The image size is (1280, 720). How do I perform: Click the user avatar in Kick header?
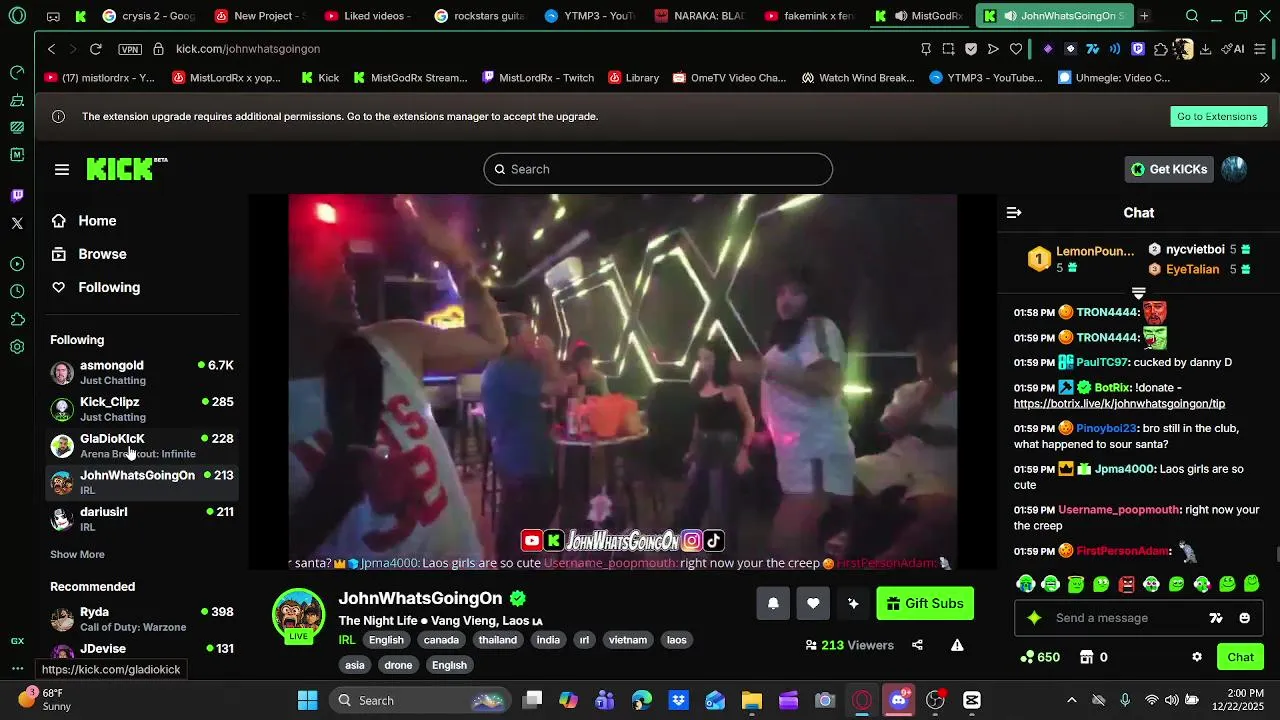[1234, 169]
